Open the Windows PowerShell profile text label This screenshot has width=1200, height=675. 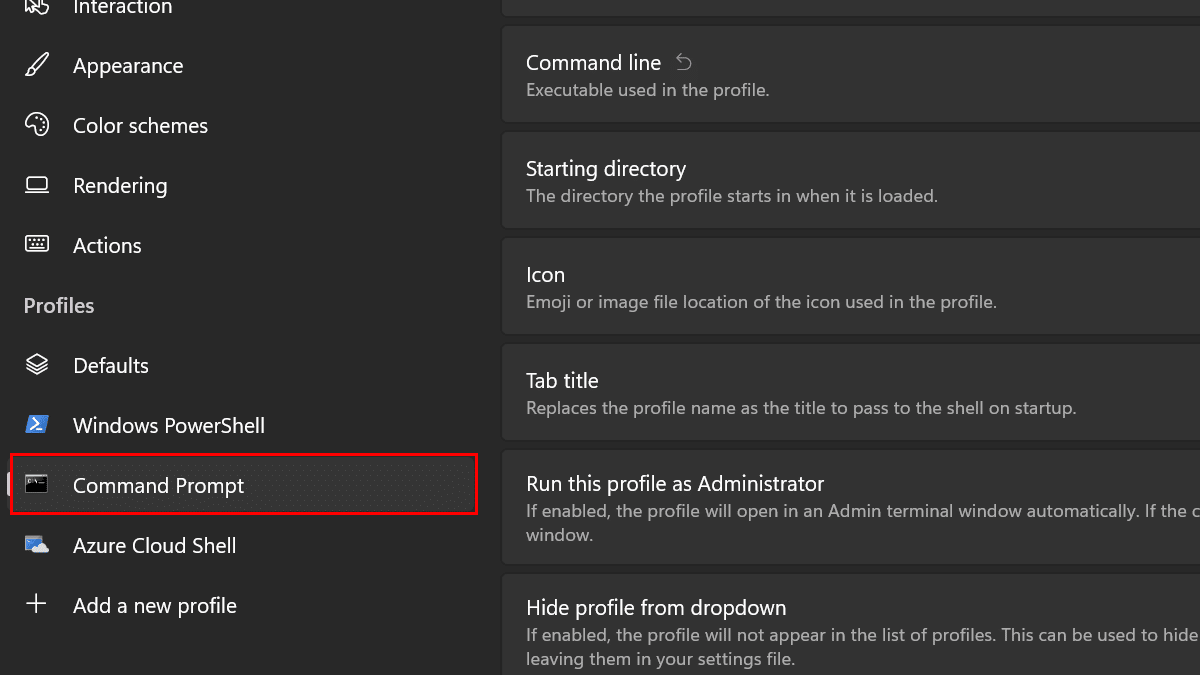[168, 426]
